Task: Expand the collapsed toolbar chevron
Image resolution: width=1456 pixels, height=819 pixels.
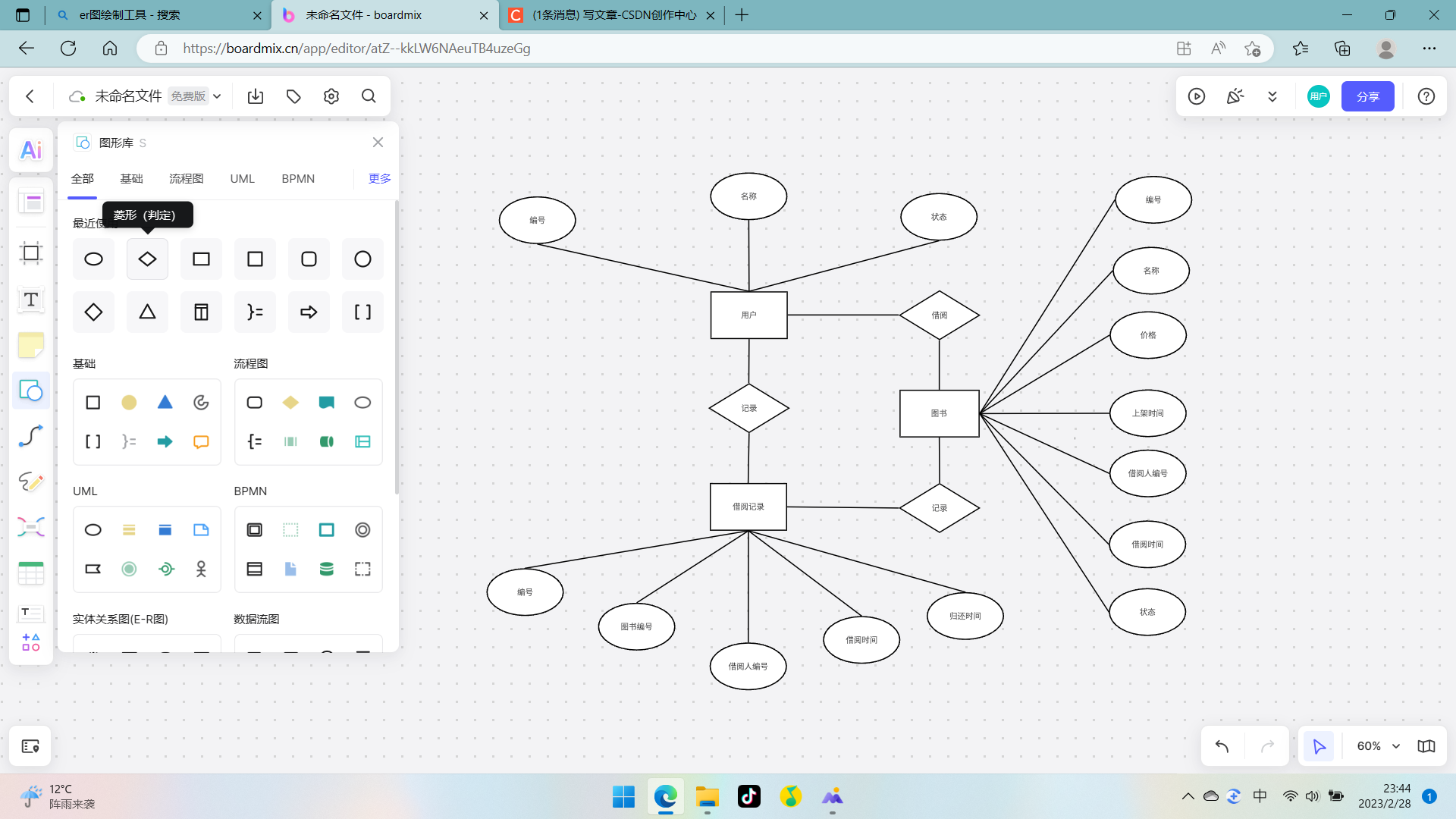Action: pos(1272,96)
